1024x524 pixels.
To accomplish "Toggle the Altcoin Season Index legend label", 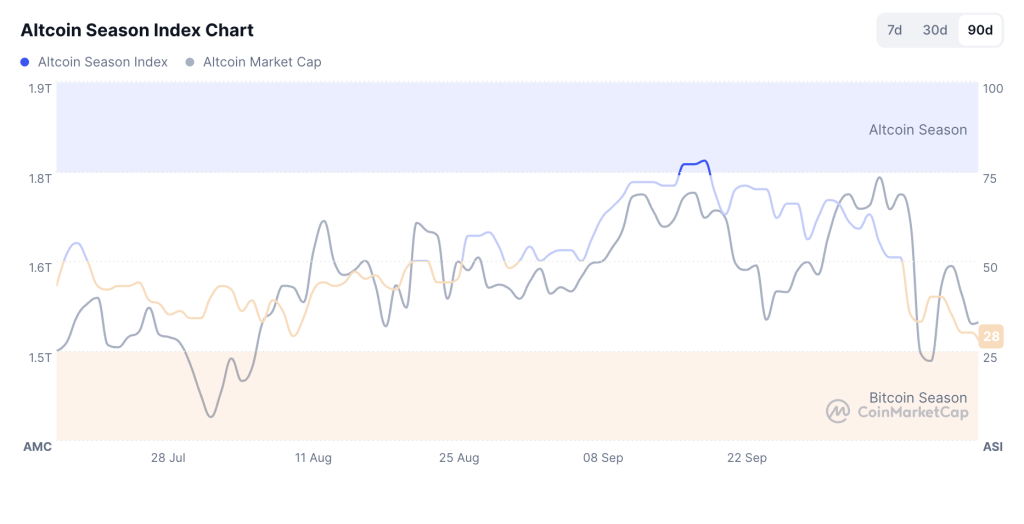I will [x=103, y=62].
